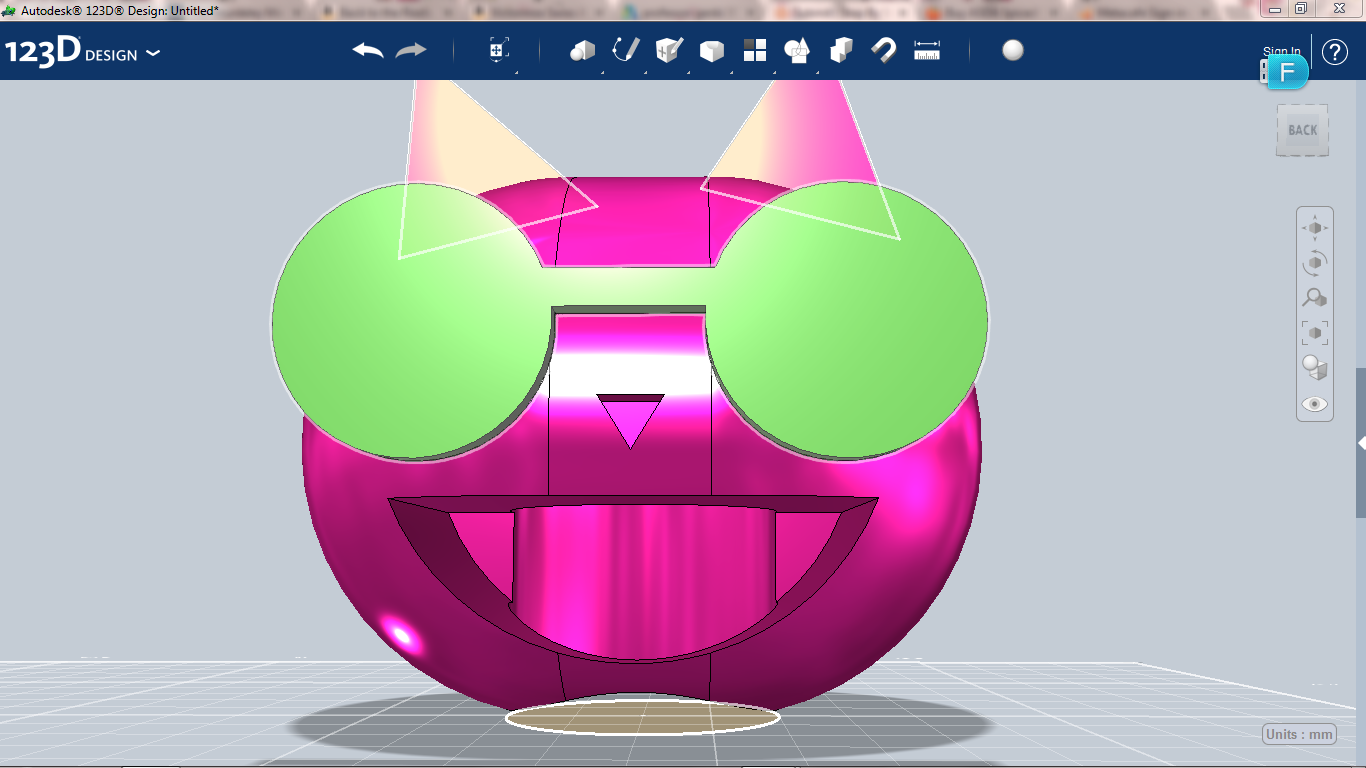Image resolution: width=1366 pixels, height=768 pixels.
Task: Open the Modify solid tool
Action: [x=712, y=50]
